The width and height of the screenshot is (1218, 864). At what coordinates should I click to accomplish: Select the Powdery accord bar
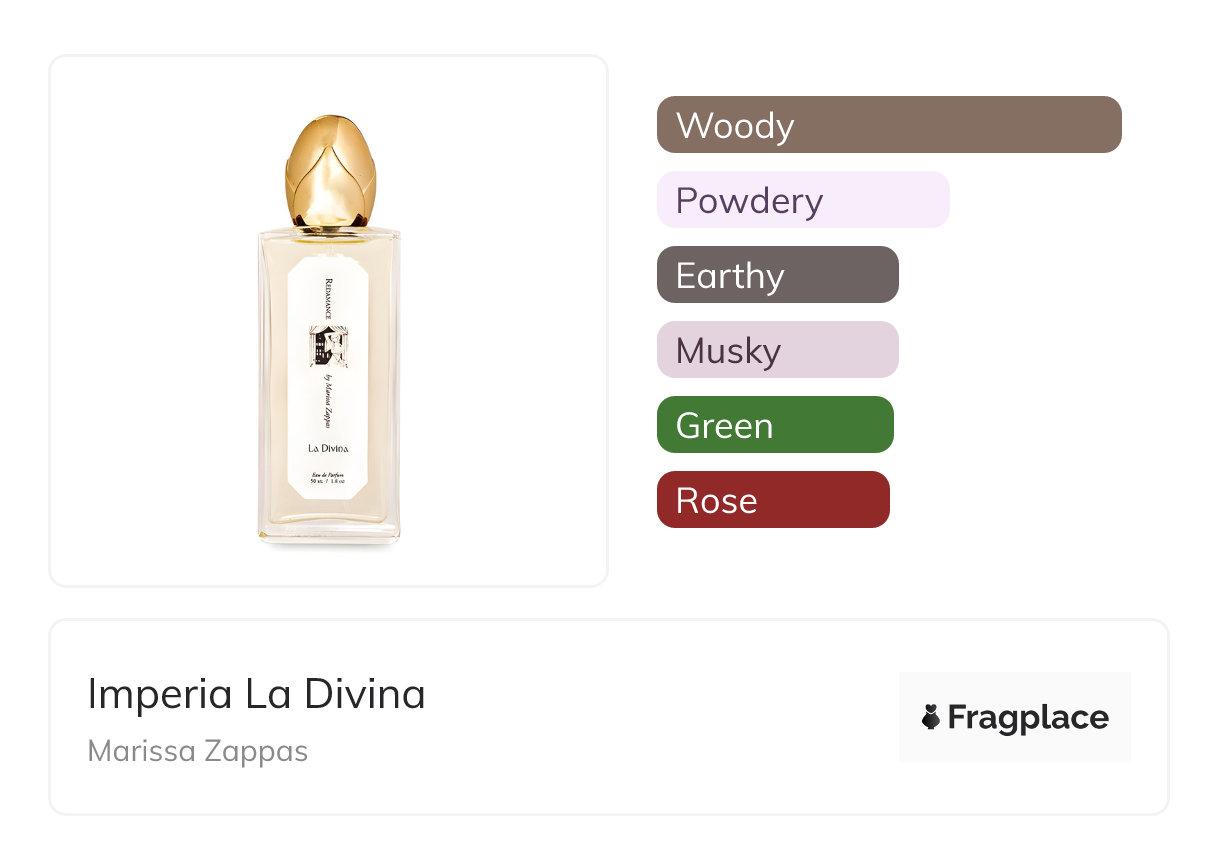click(x=802, y=200)
